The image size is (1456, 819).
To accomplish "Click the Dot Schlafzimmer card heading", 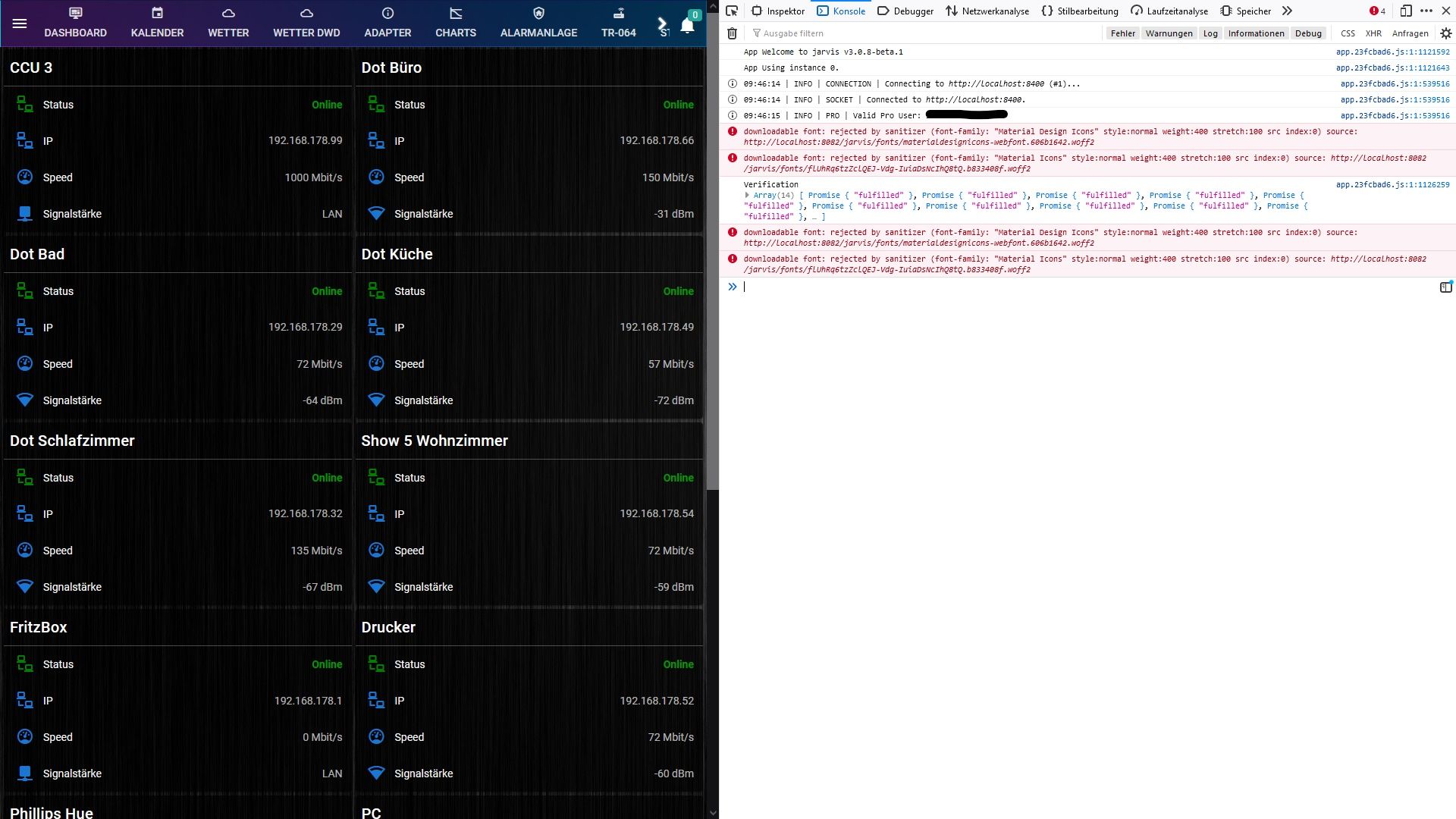I will tap(72, 440).
